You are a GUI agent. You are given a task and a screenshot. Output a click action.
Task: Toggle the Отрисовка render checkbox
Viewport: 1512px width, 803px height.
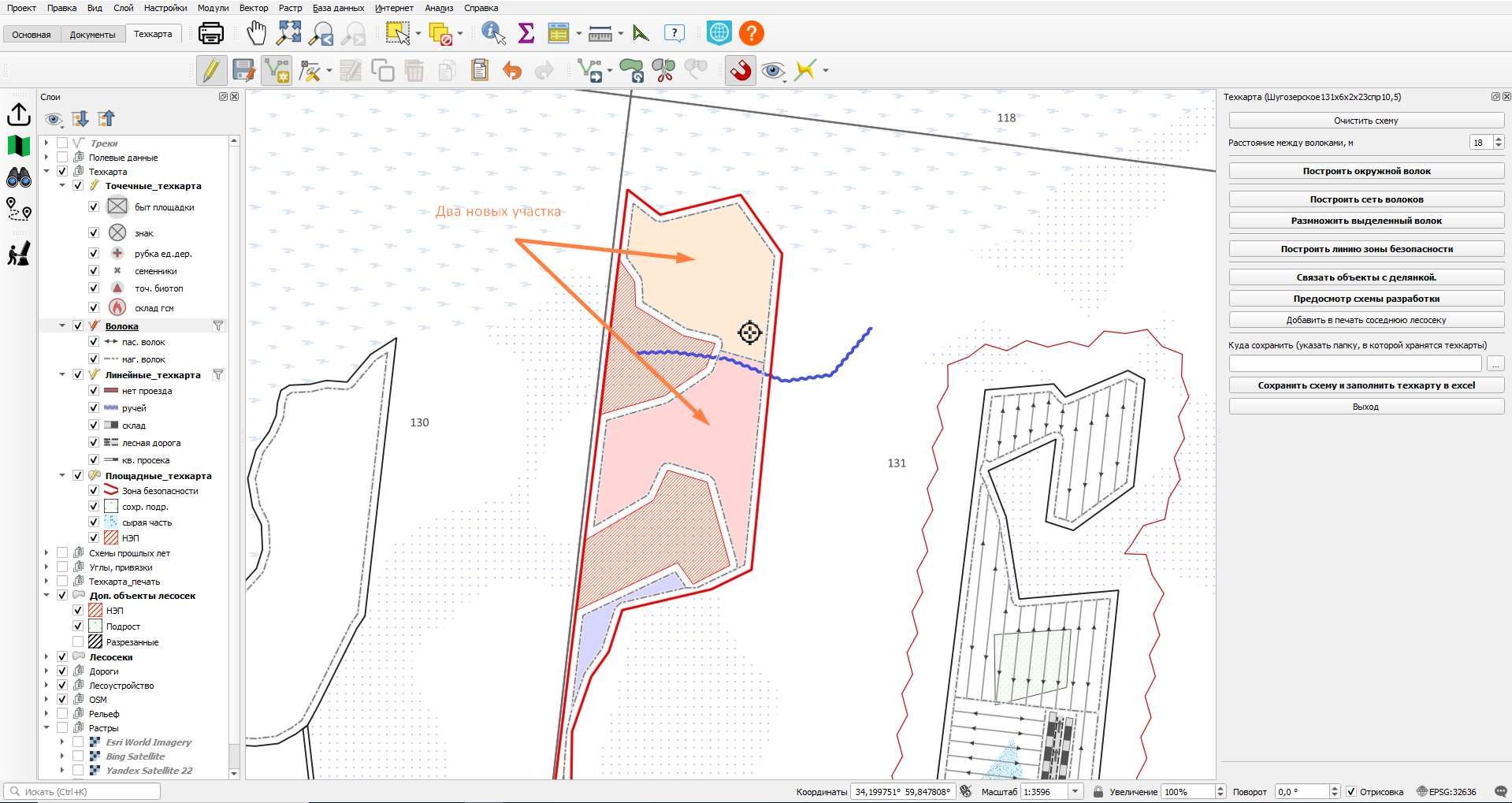tap(1351, 792)
